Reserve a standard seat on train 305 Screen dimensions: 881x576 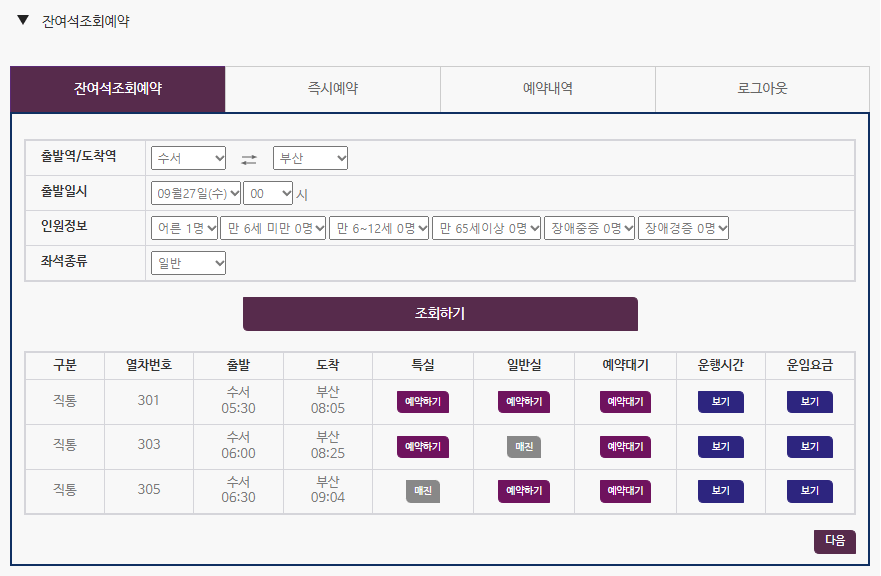[x=522, y=491]
